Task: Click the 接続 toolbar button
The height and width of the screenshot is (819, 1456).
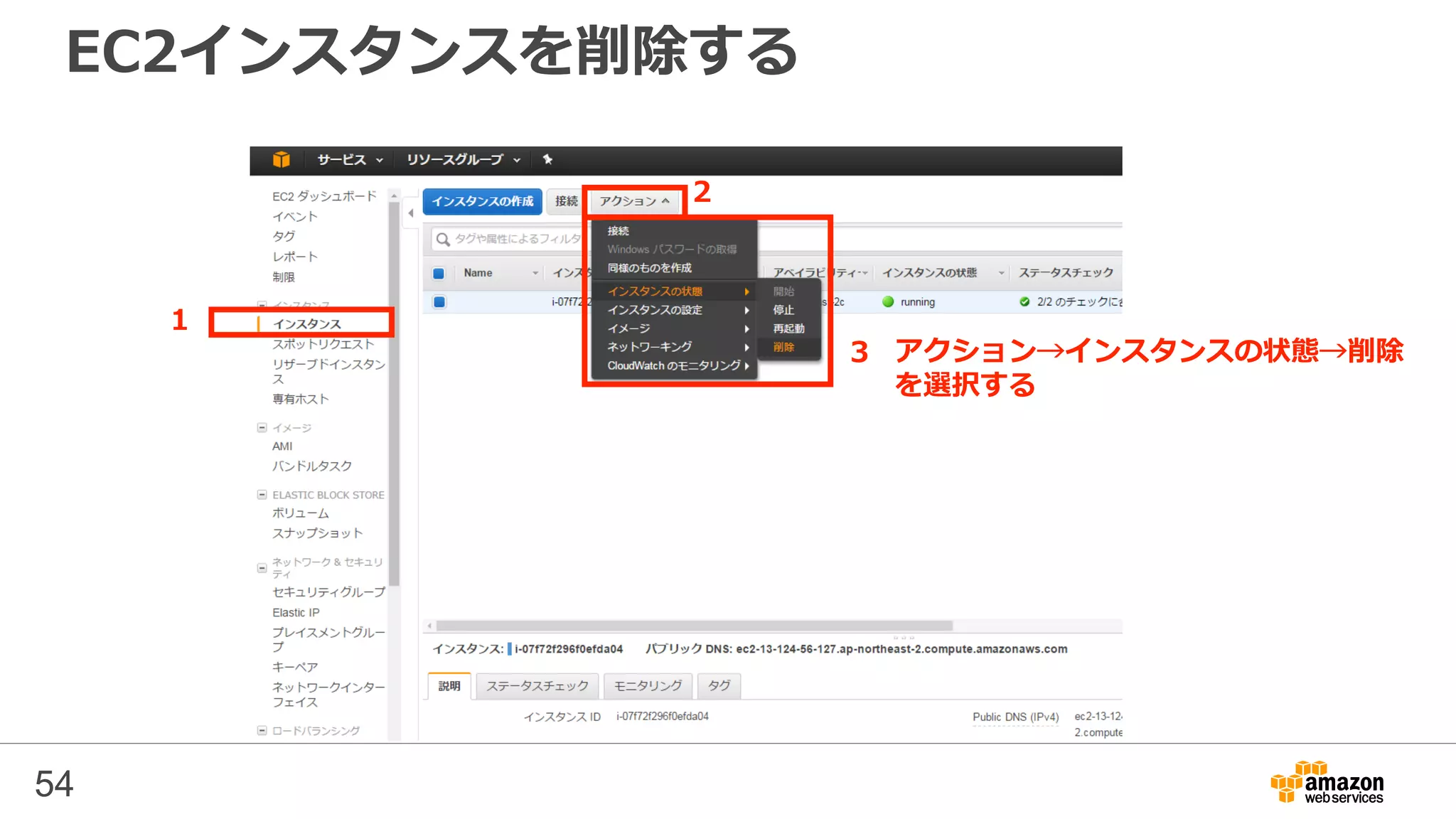Action: (x=567, y=201)
